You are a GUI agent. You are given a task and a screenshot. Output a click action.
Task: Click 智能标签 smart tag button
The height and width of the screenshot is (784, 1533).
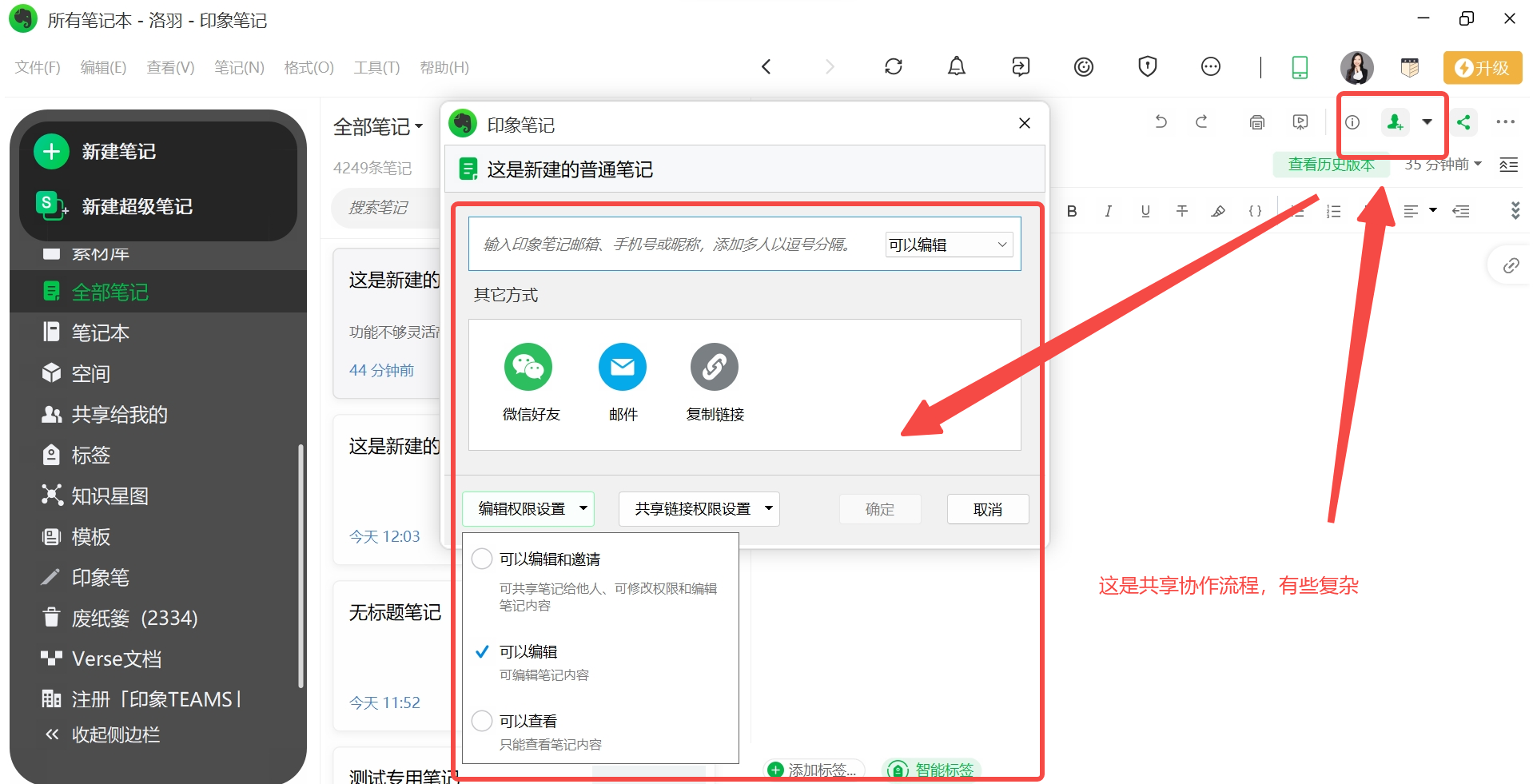(932, 770)
